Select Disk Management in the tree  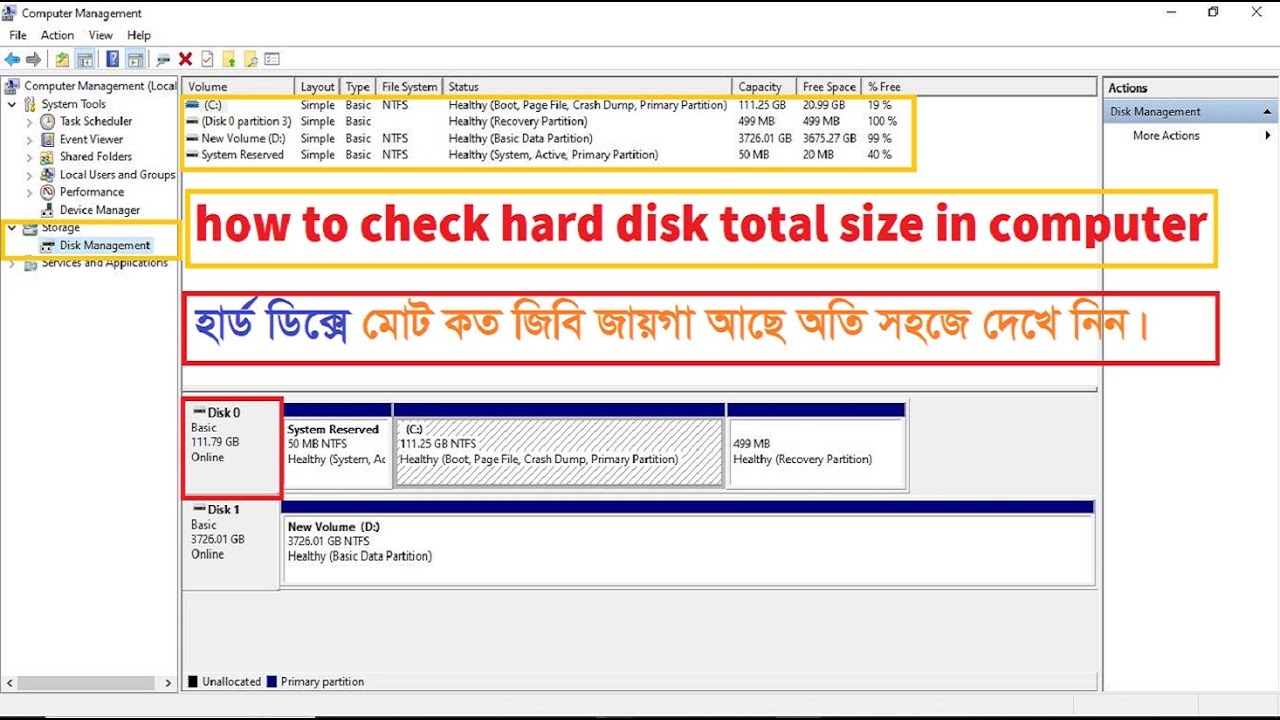(105, 246)
